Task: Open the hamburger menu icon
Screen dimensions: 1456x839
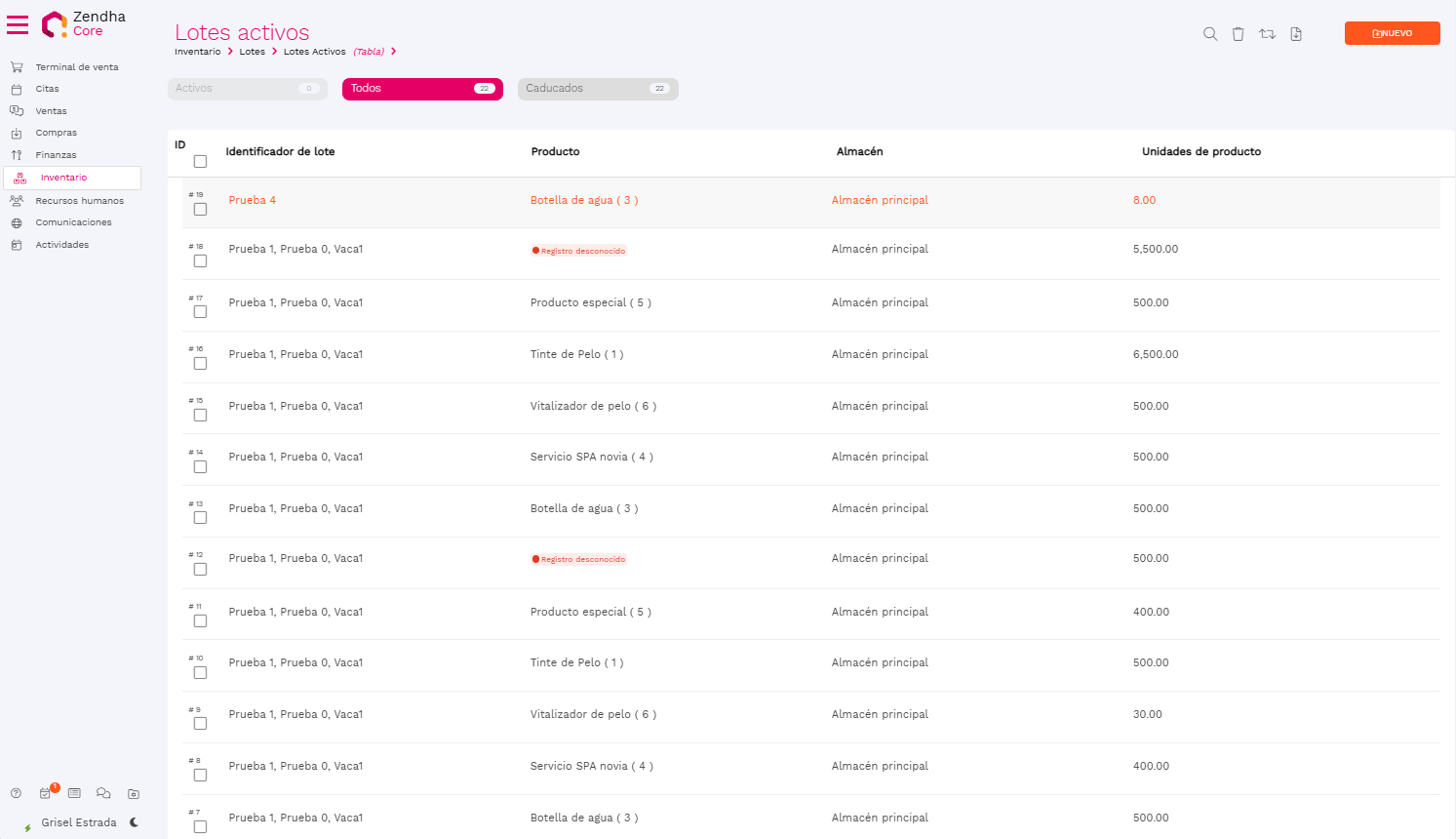Action: (x=18, y=24)
